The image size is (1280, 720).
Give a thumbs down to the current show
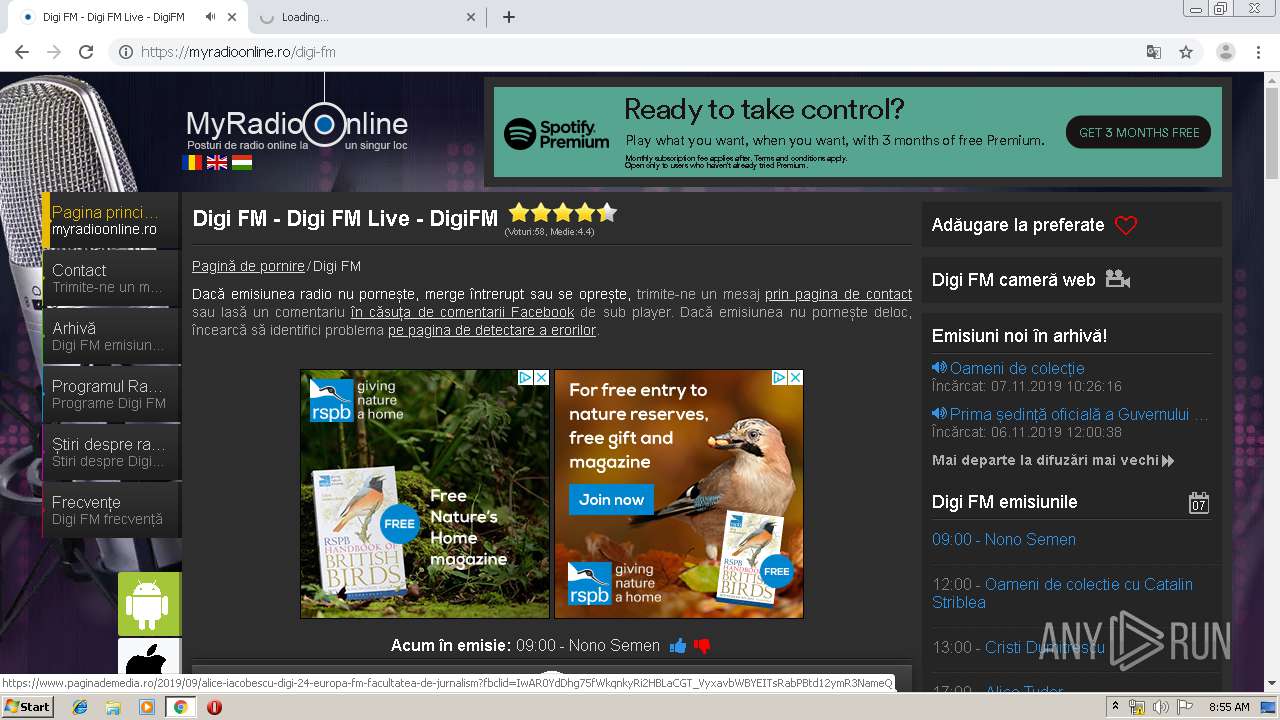[x=702, y=646]
